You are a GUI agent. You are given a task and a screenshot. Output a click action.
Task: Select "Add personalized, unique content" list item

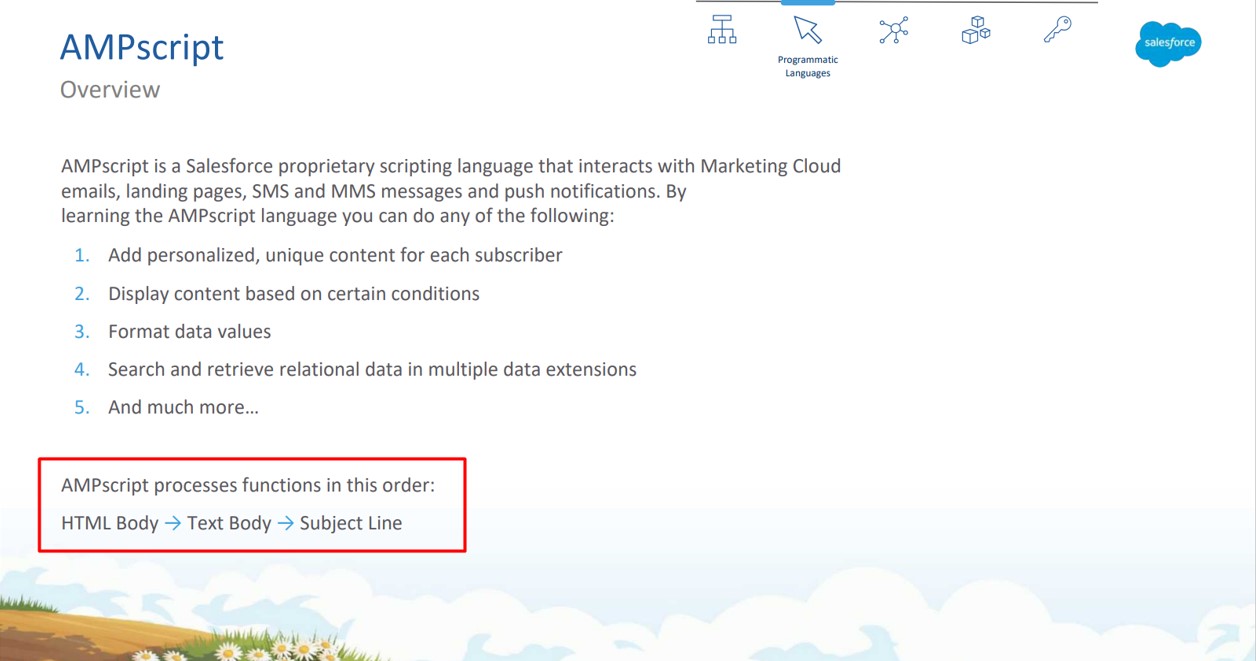pyautogui.click(x=335, y=255)
